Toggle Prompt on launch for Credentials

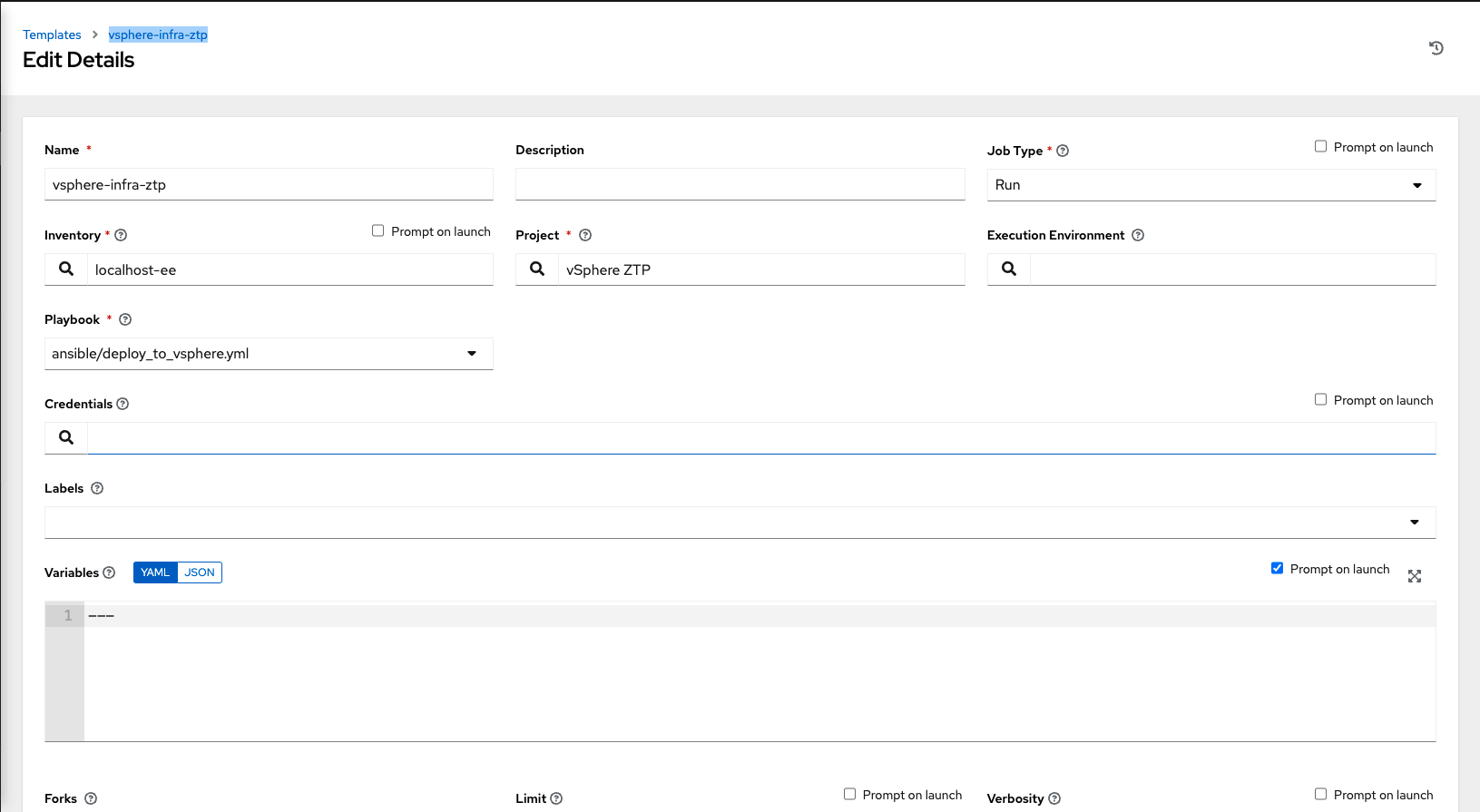pyautogui.click(x=1320, y=400)
